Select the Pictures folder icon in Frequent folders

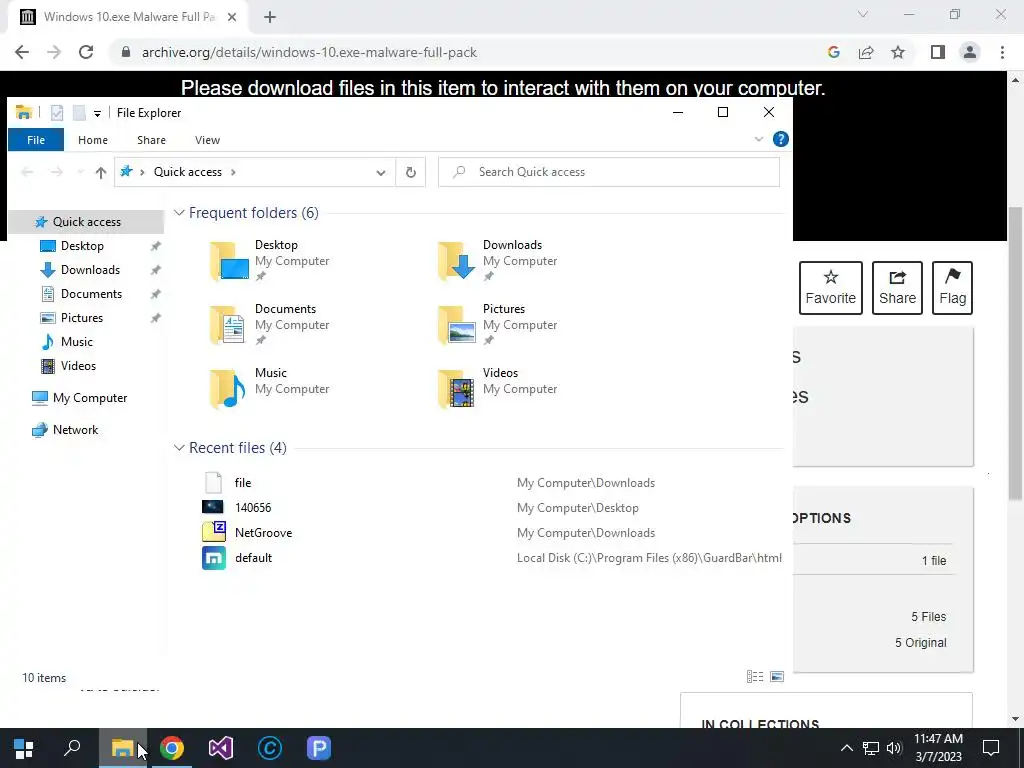(456, 325)
